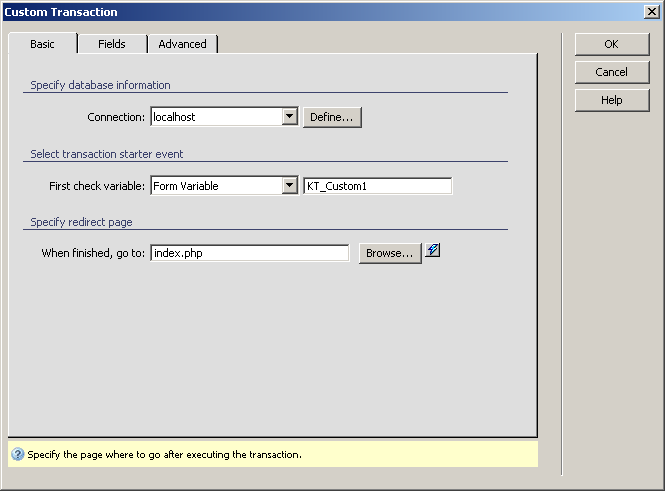Go to the Advanced tab

182,44
